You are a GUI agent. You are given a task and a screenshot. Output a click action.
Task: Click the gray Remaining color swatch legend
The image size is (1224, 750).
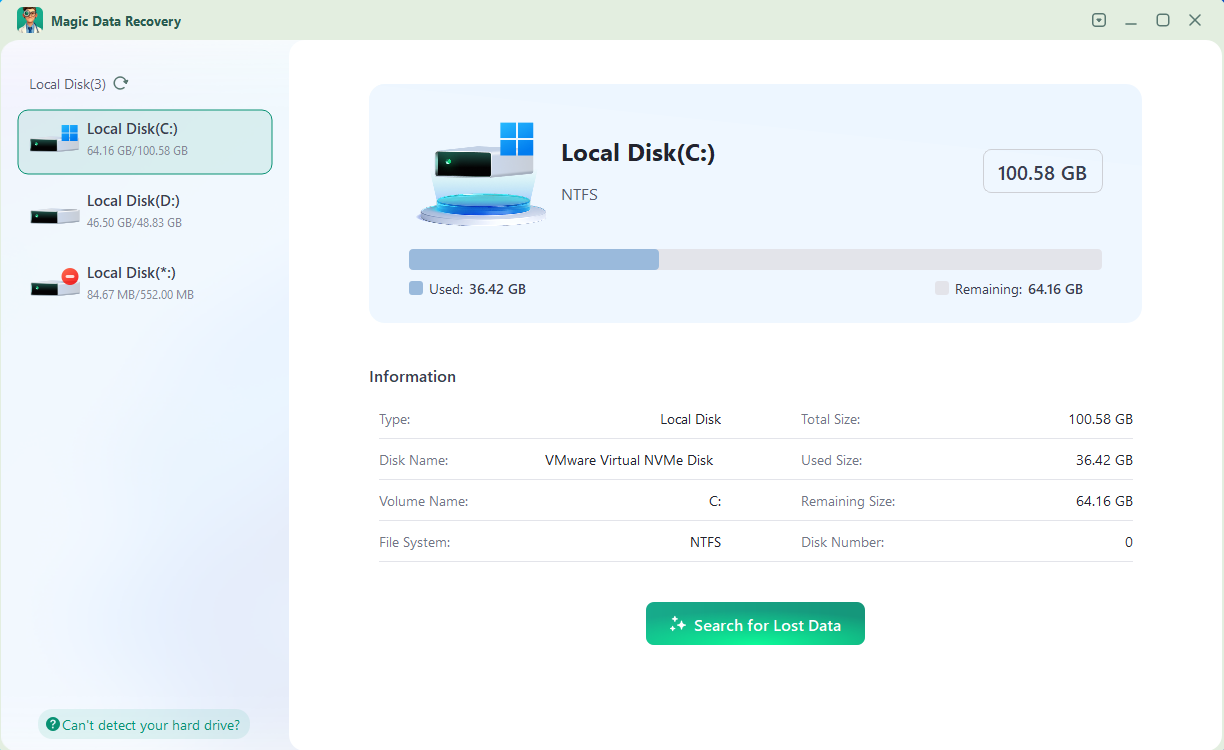(941, 289)
